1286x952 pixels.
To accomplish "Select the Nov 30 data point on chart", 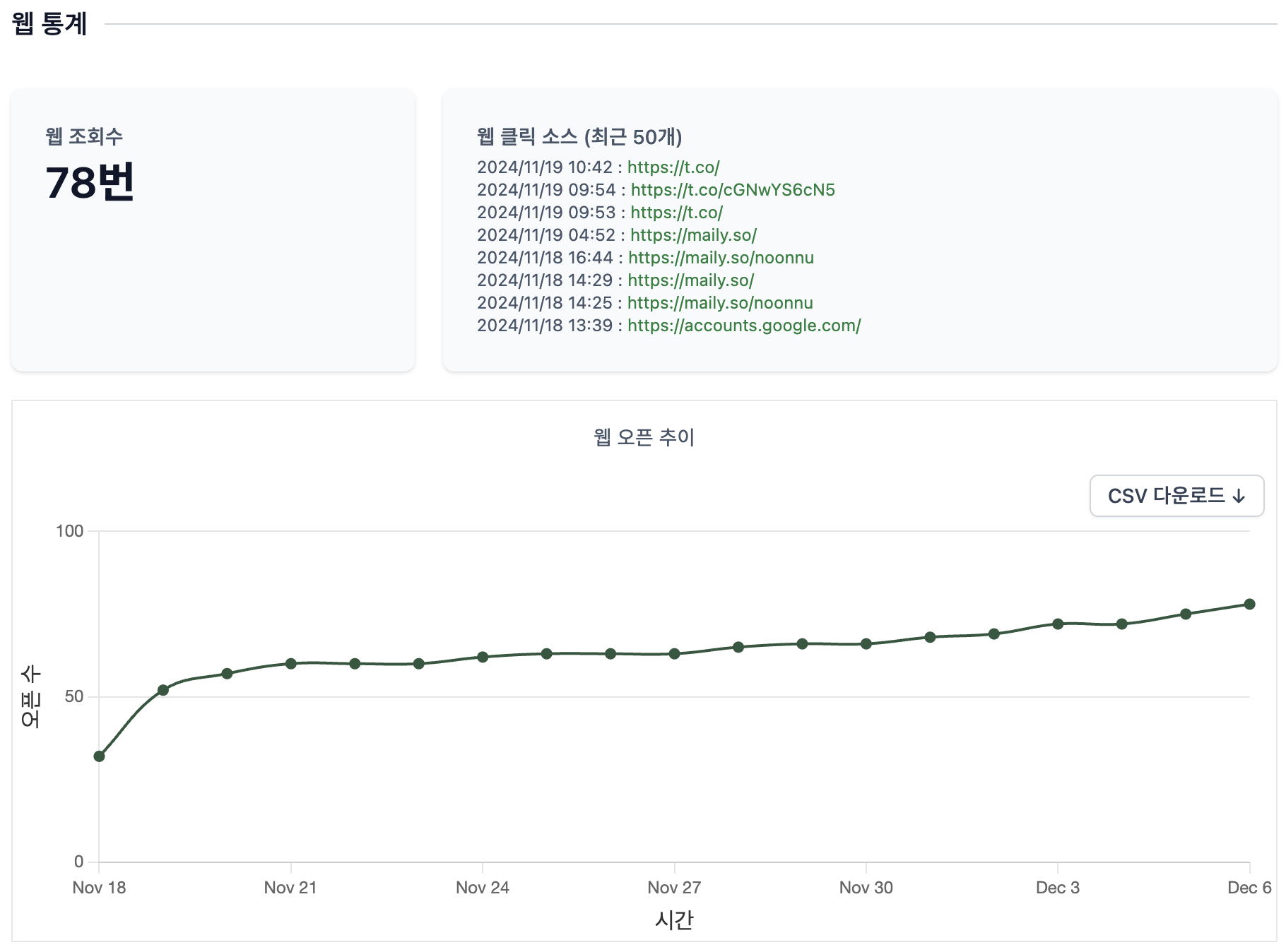I will click(x=866, y=644).
